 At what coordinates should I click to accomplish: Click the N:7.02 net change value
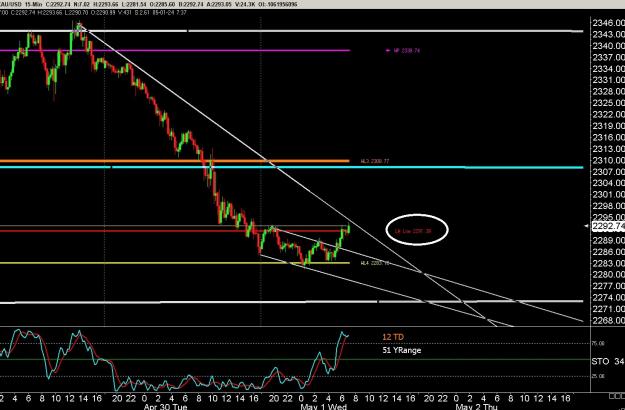(83, 4)
